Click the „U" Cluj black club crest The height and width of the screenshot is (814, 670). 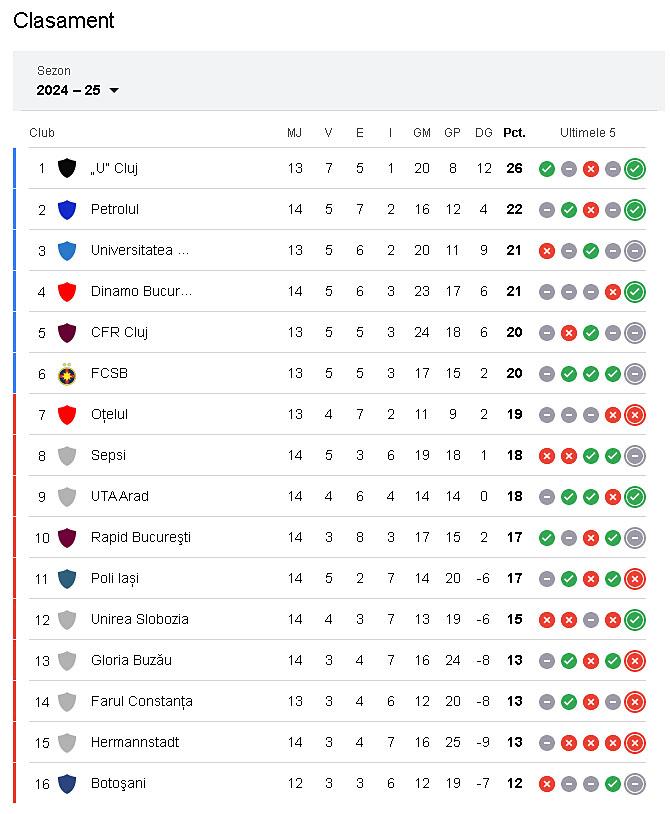click(67, 168)
